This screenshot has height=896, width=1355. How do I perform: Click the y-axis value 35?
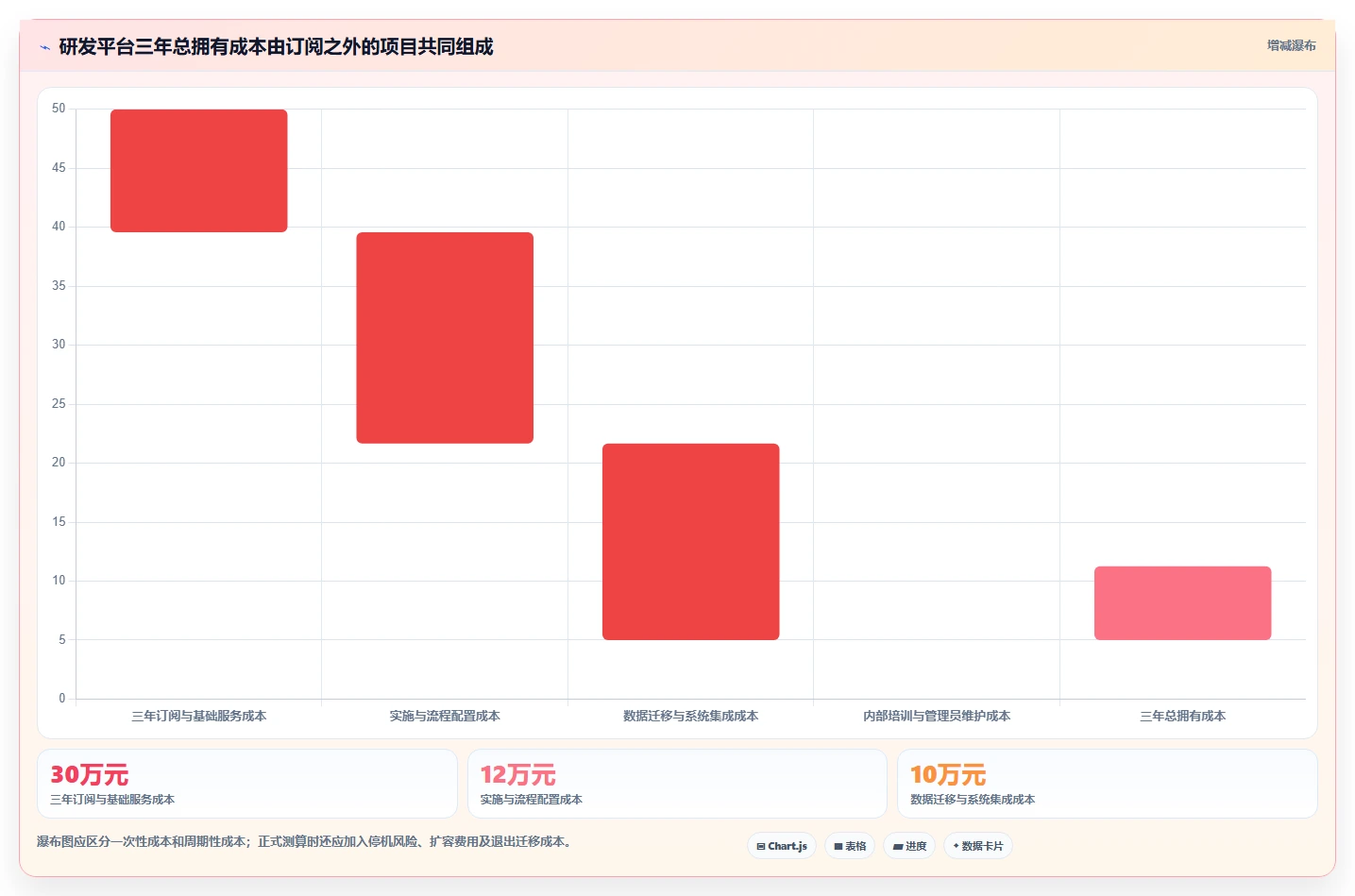[x=59, y=286]
